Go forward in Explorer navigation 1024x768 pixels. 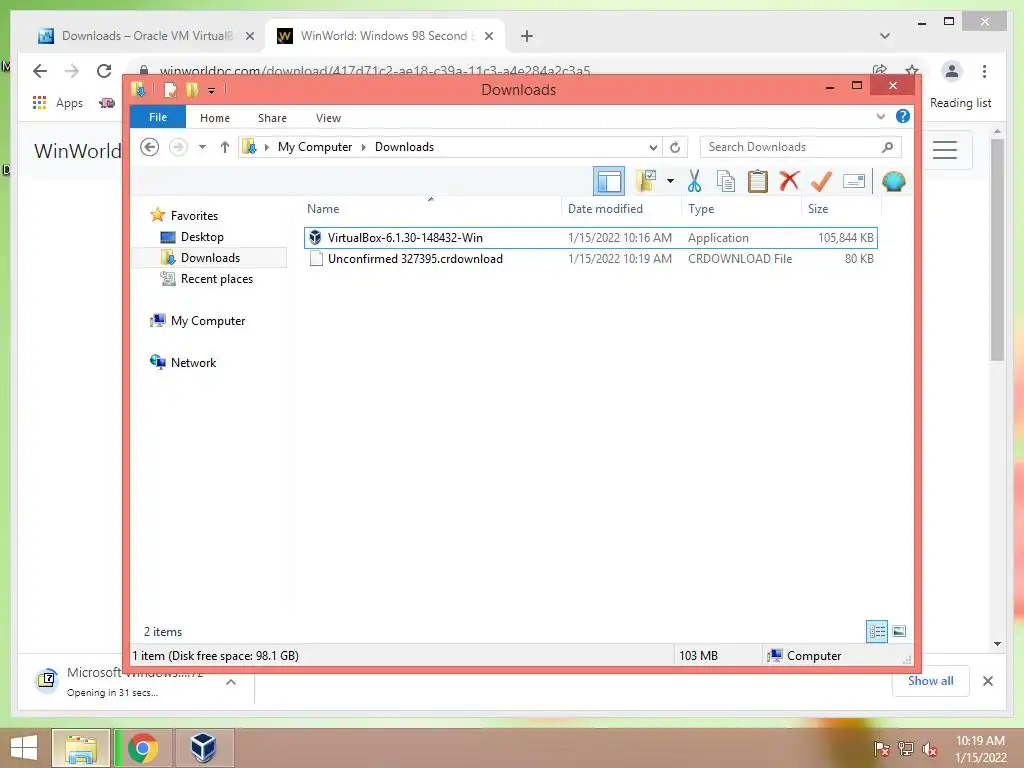(178, 147)
